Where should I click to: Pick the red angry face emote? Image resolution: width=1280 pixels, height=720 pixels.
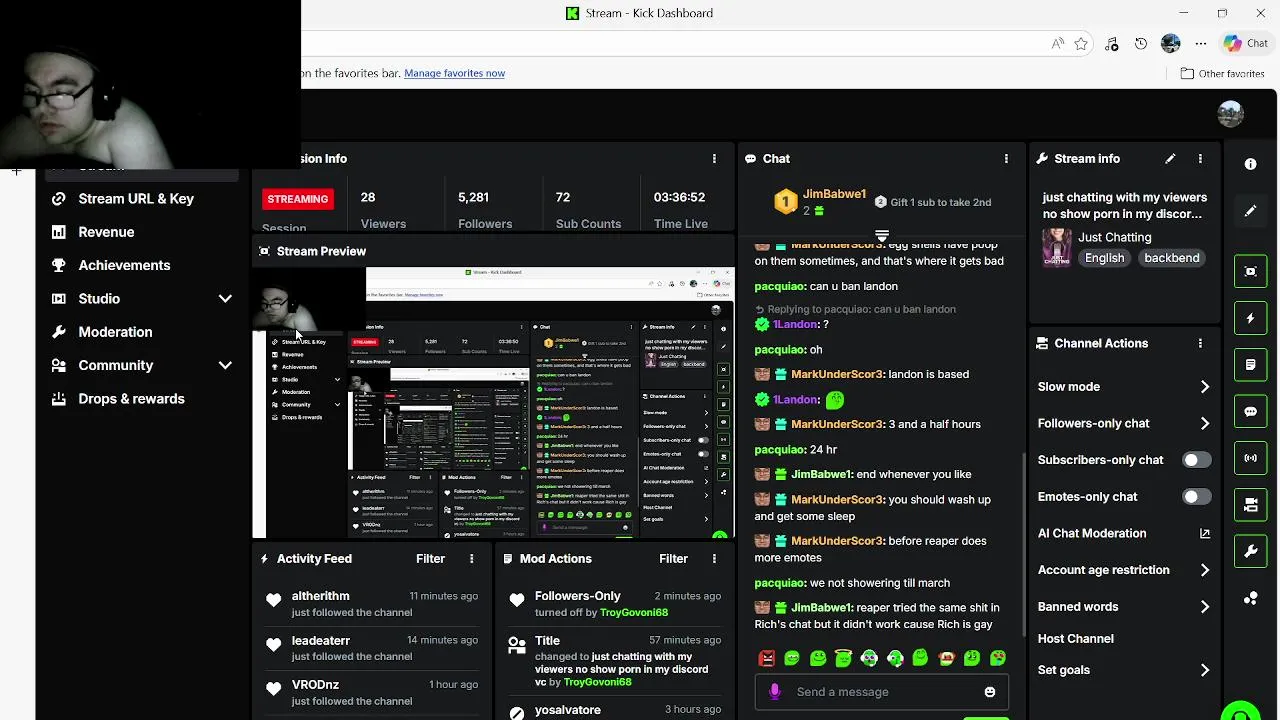pyautogui.click(x=767, y=658)
